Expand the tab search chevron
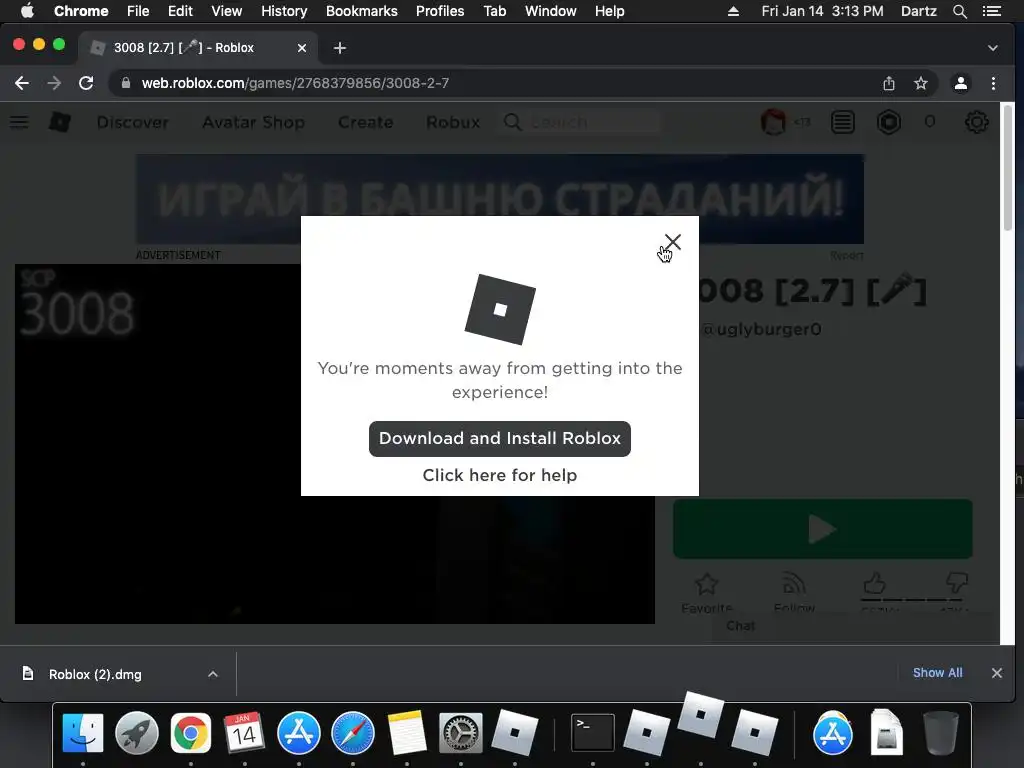 pyautogui.click(x=993, y=48)
